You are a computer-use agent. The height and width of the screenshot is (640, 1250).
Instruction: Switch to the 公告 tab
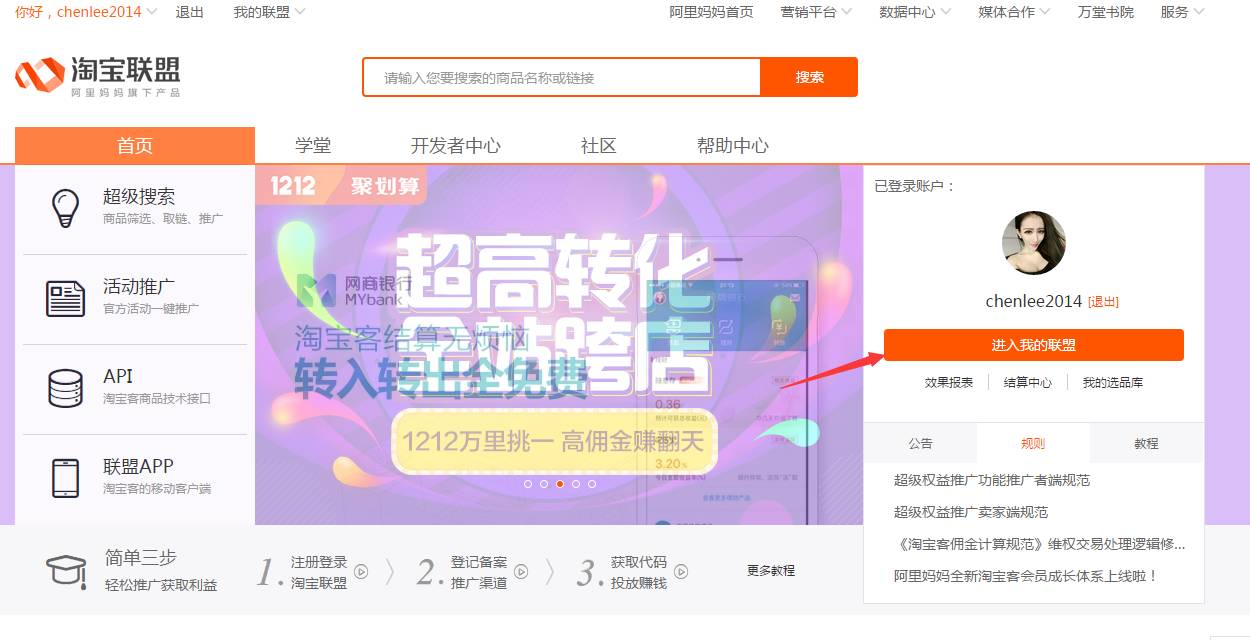(920, 443)
